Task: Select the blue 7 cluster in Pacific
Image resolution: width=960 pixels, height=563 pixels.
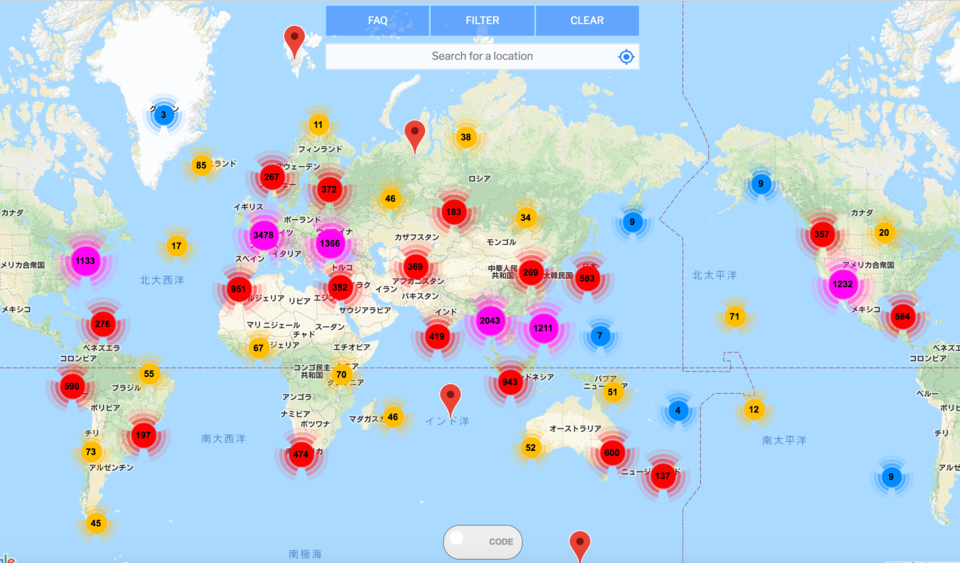Action: coord(600,335)
